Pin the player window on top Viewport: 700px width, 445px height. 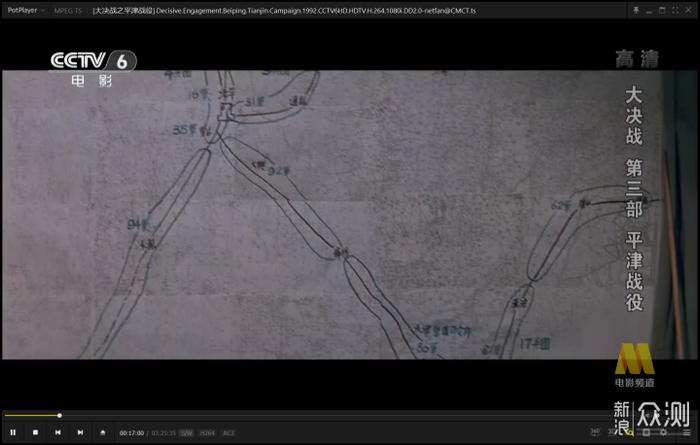click(636, 10)
